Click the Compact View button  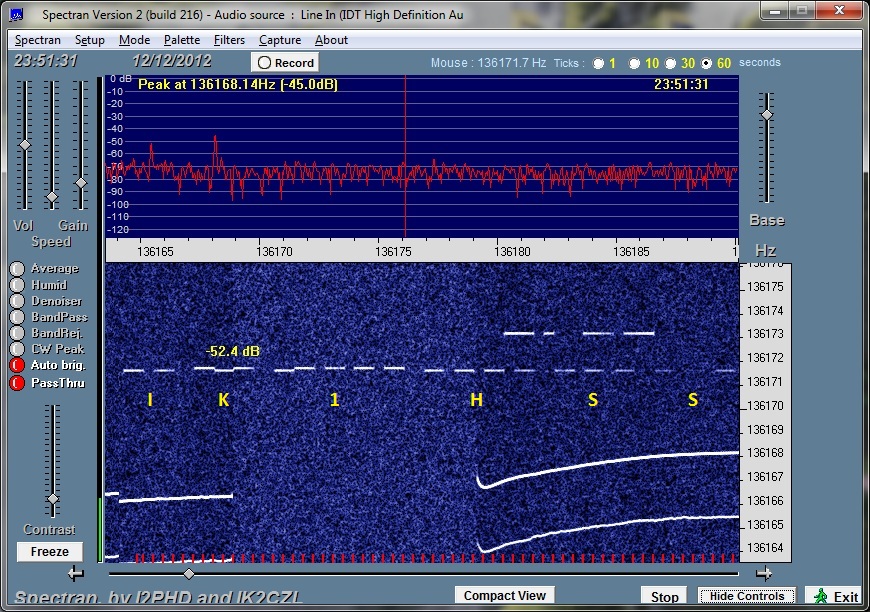[505, 596]
